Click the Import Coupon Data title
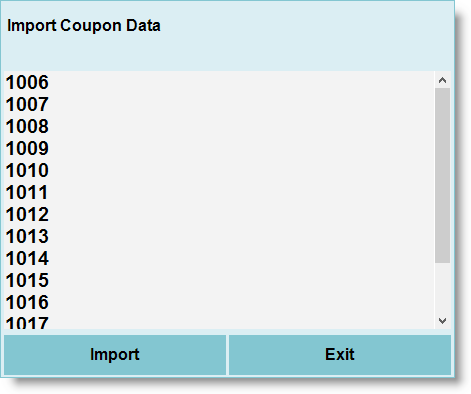Image resolution: width=471 pixels, height=394 pixels. click(x=84, y=26)
